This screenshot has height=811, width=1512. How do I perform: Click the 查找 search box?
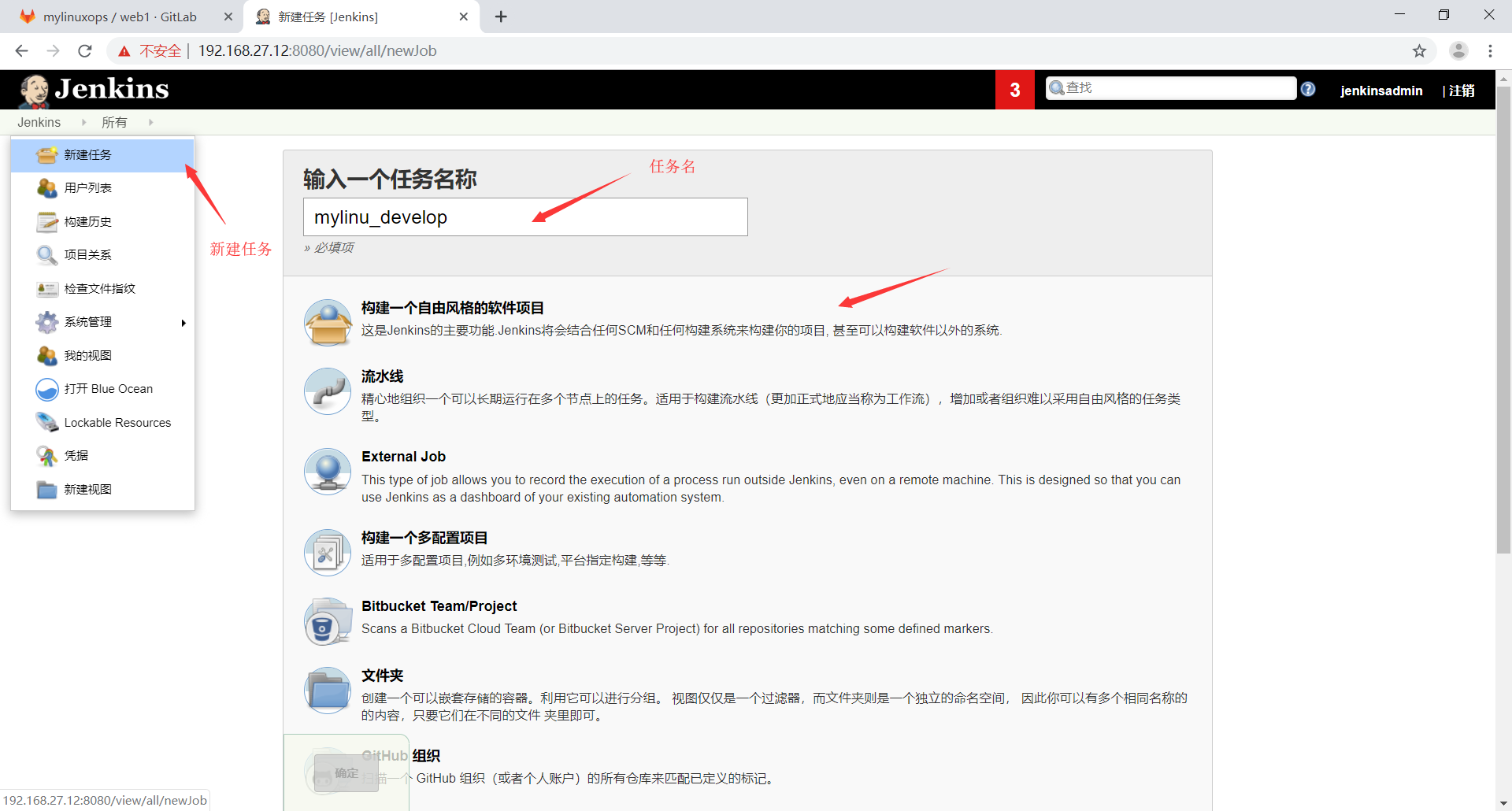[x=1171, y=88]
